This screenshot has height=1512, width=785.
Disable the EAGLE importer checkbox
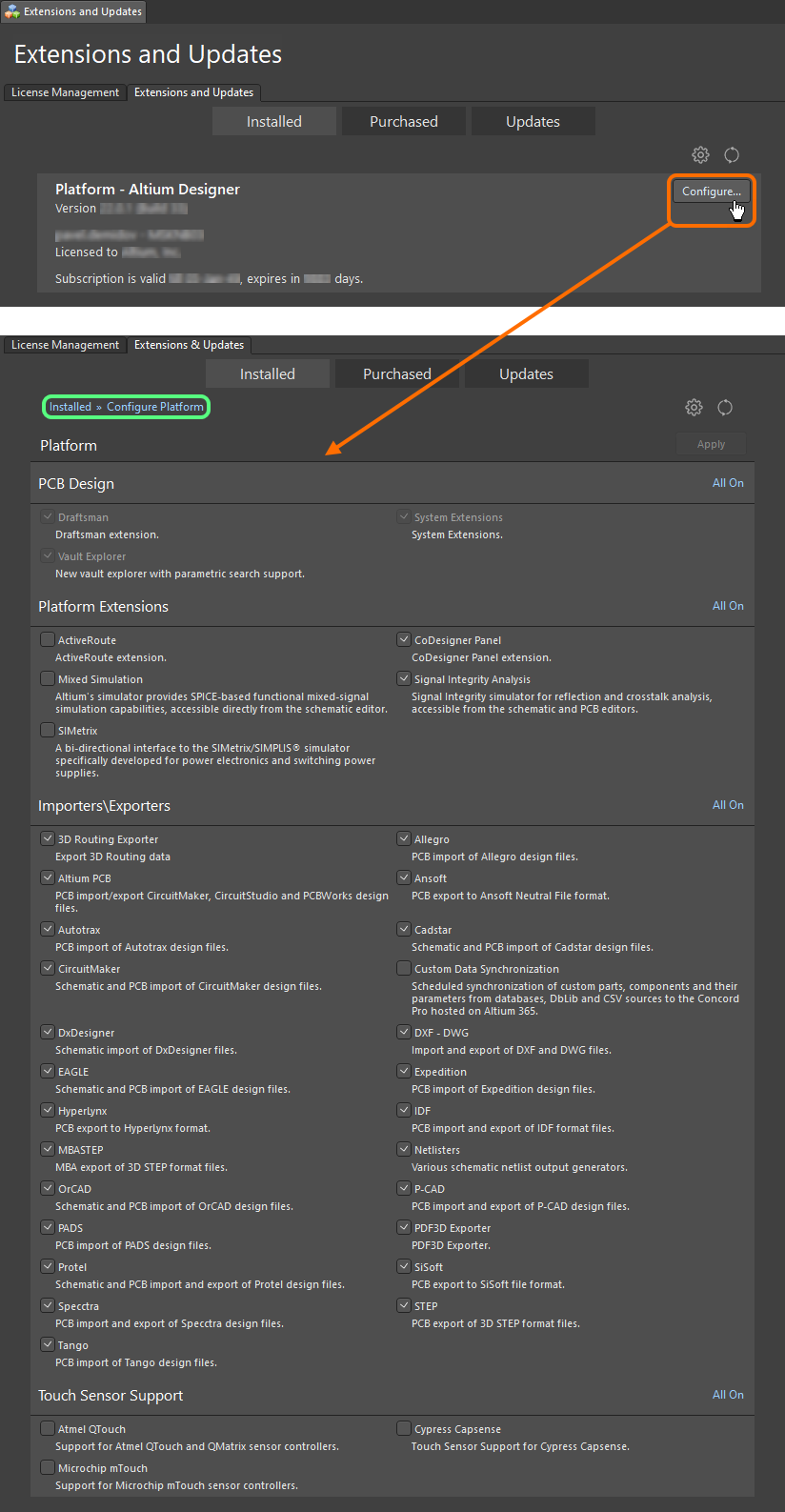pyautogui.click(x=48, y=1071)
